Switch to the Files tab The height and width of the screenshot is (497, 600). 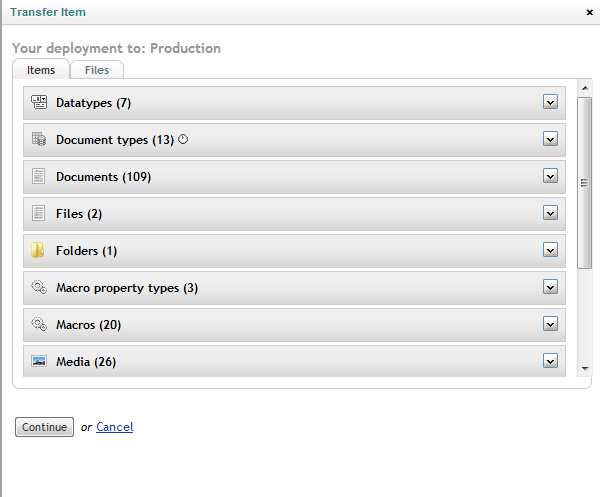pos(97,70)
